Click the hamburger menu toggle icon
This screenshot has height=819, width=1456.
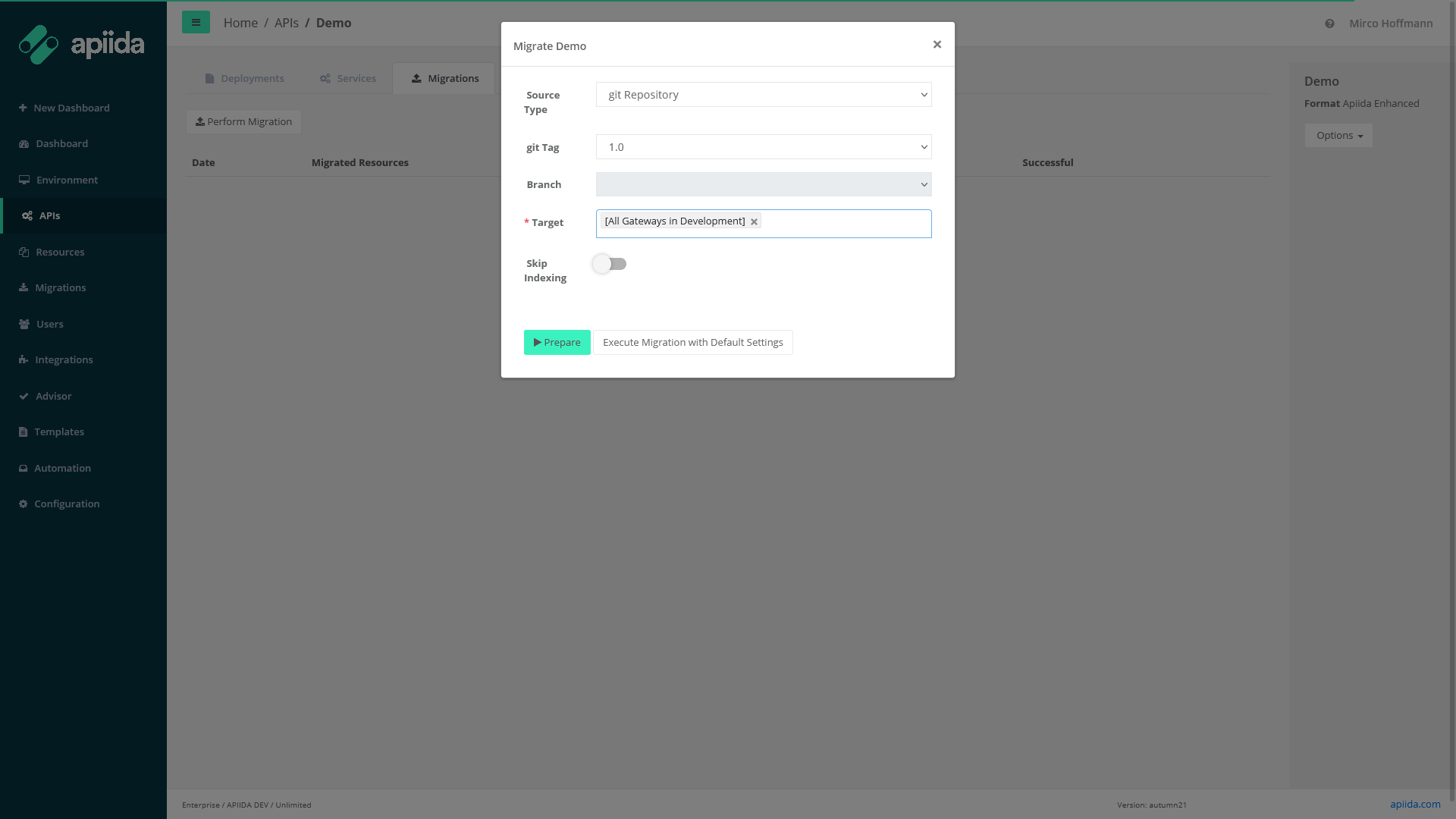tap(196, 23)
